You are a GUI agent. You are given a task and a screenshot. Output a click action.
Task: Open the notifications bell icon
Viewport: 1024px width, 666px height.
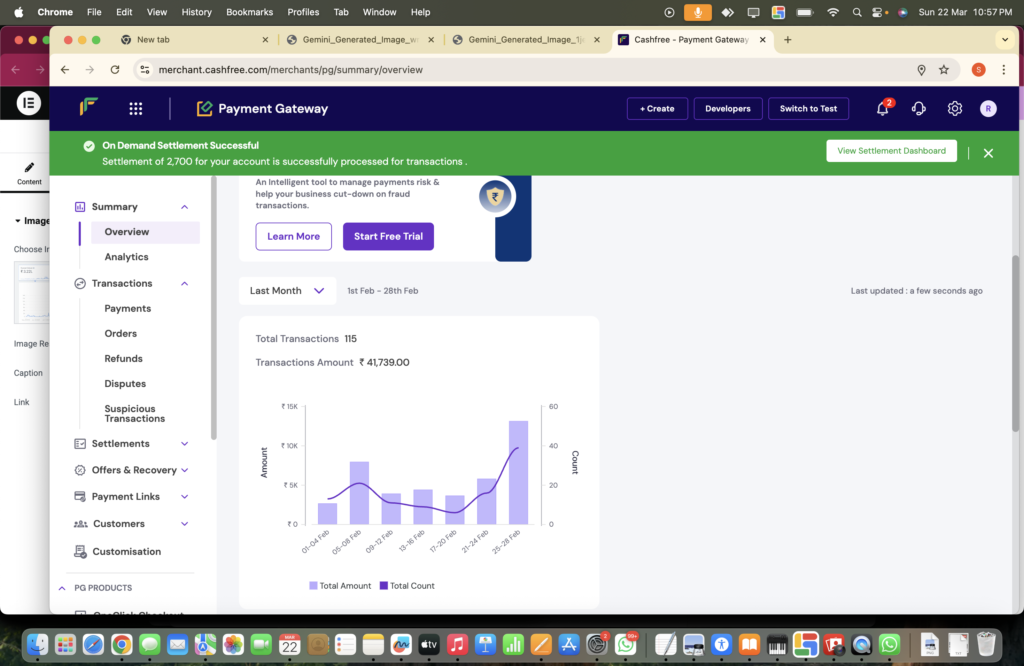[882, 109]
